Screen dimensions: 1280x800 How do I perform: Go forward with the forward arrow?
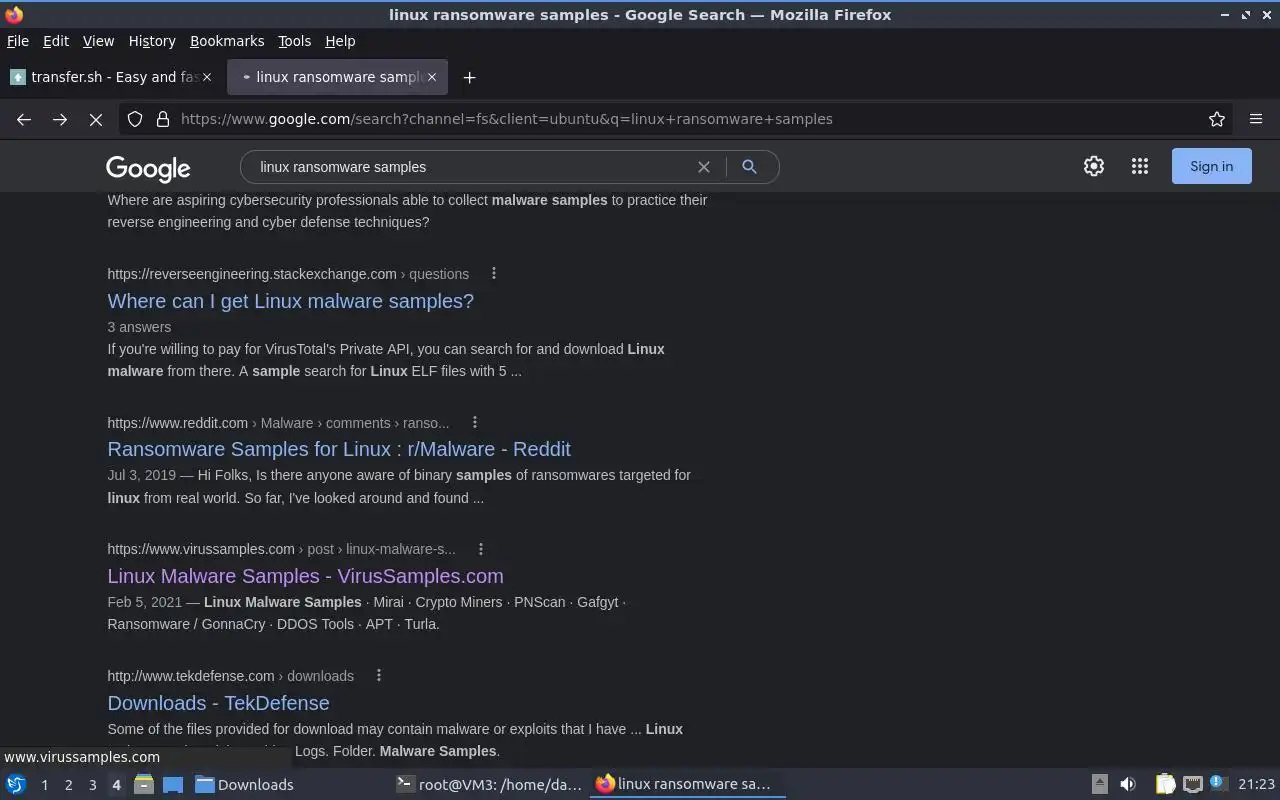click(x=60, y=119)
